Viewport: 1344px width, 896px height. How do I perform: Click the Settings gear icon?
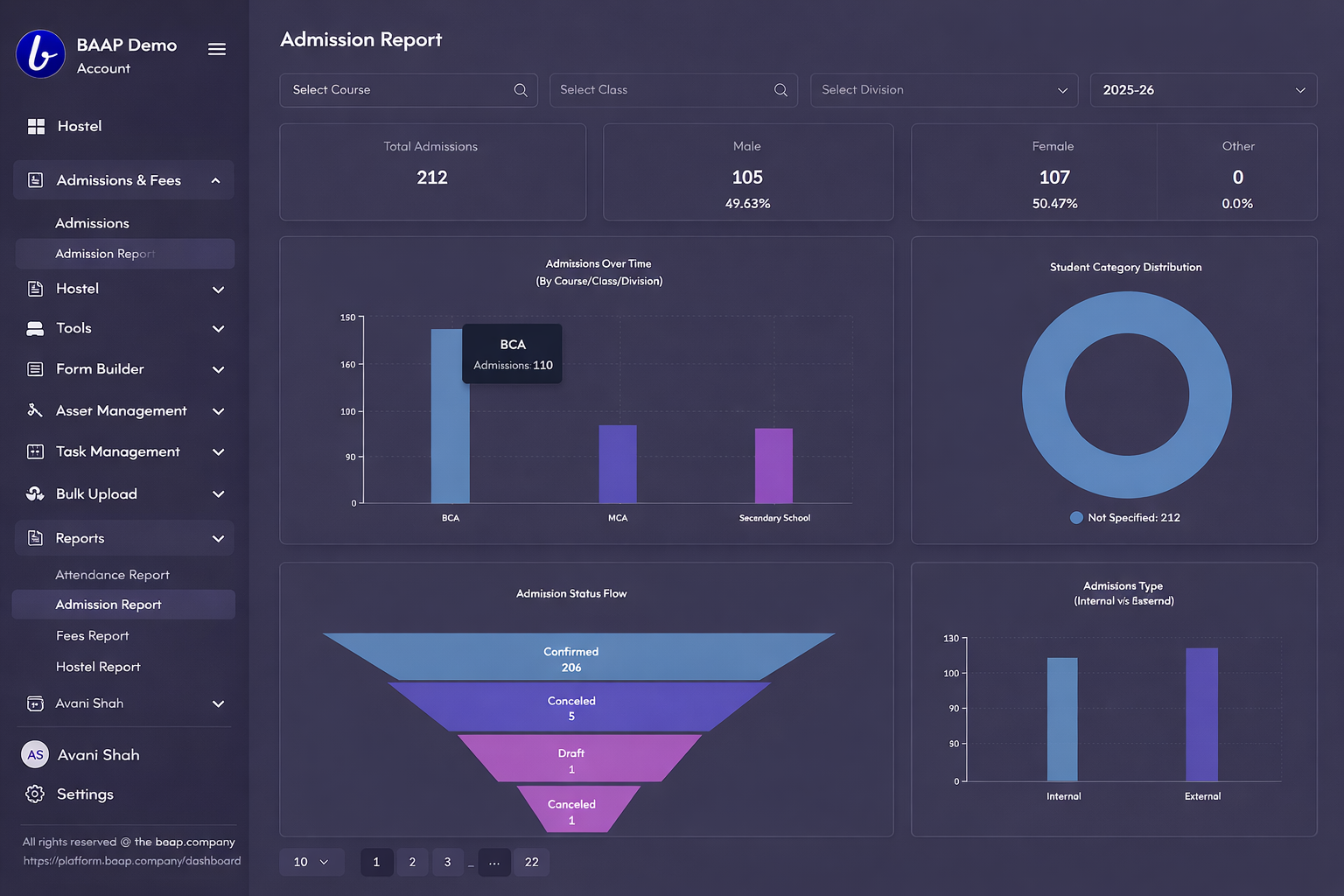pos(35,794)
